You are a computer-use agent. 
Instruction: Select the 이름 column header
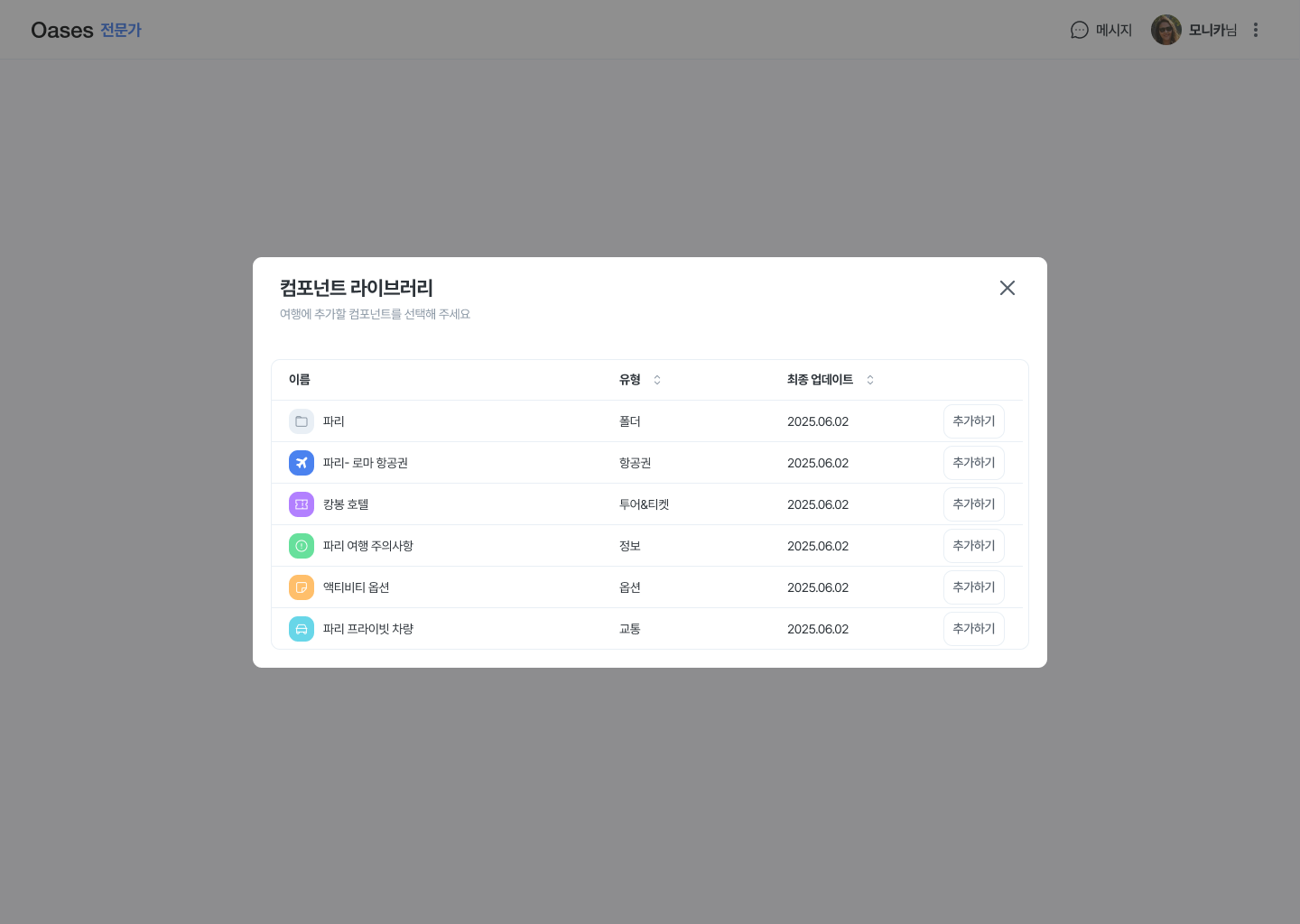coord(300,380)
